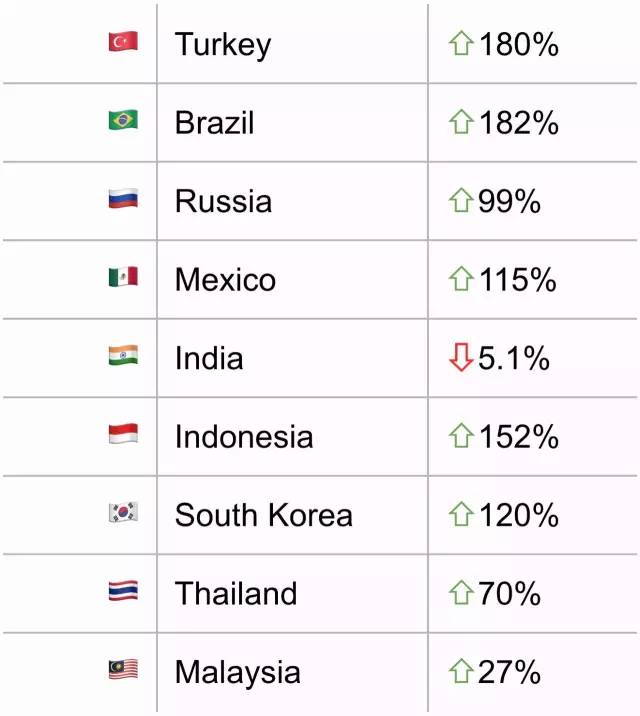Image resolution: width=640 pixels, height=716 pixels.
Task: Select the Mexico flag icon
Action: click(x=123, y=277)
